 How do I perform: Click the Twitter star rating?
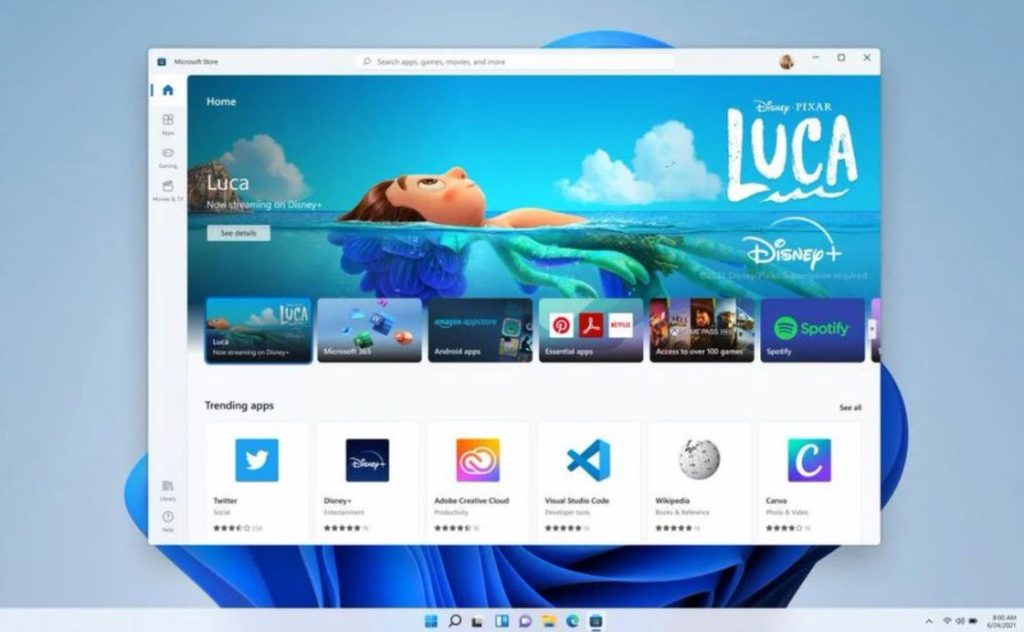coord(232,528)
